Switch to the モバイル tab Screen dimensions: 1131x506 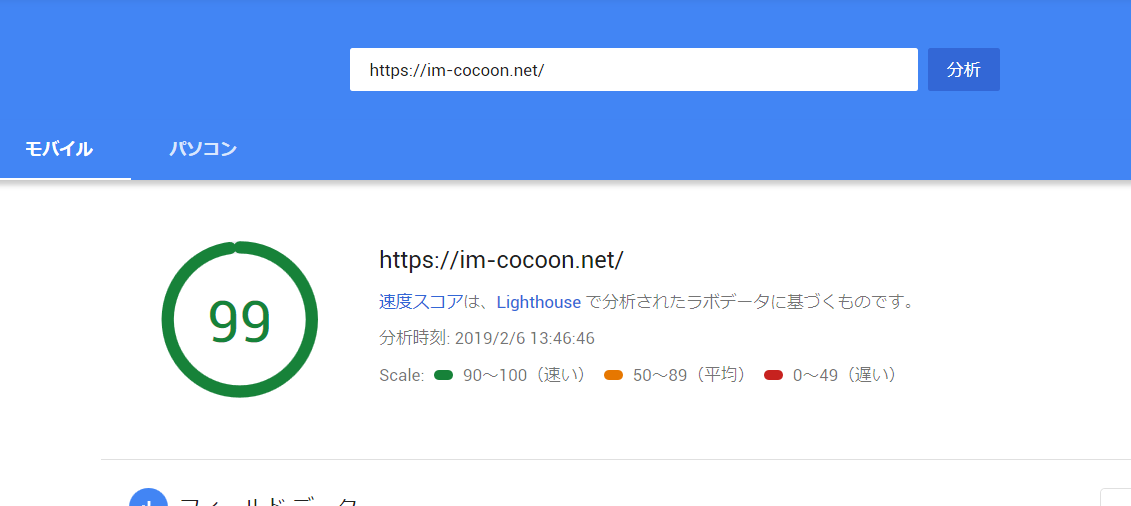[x=59, y=150]
